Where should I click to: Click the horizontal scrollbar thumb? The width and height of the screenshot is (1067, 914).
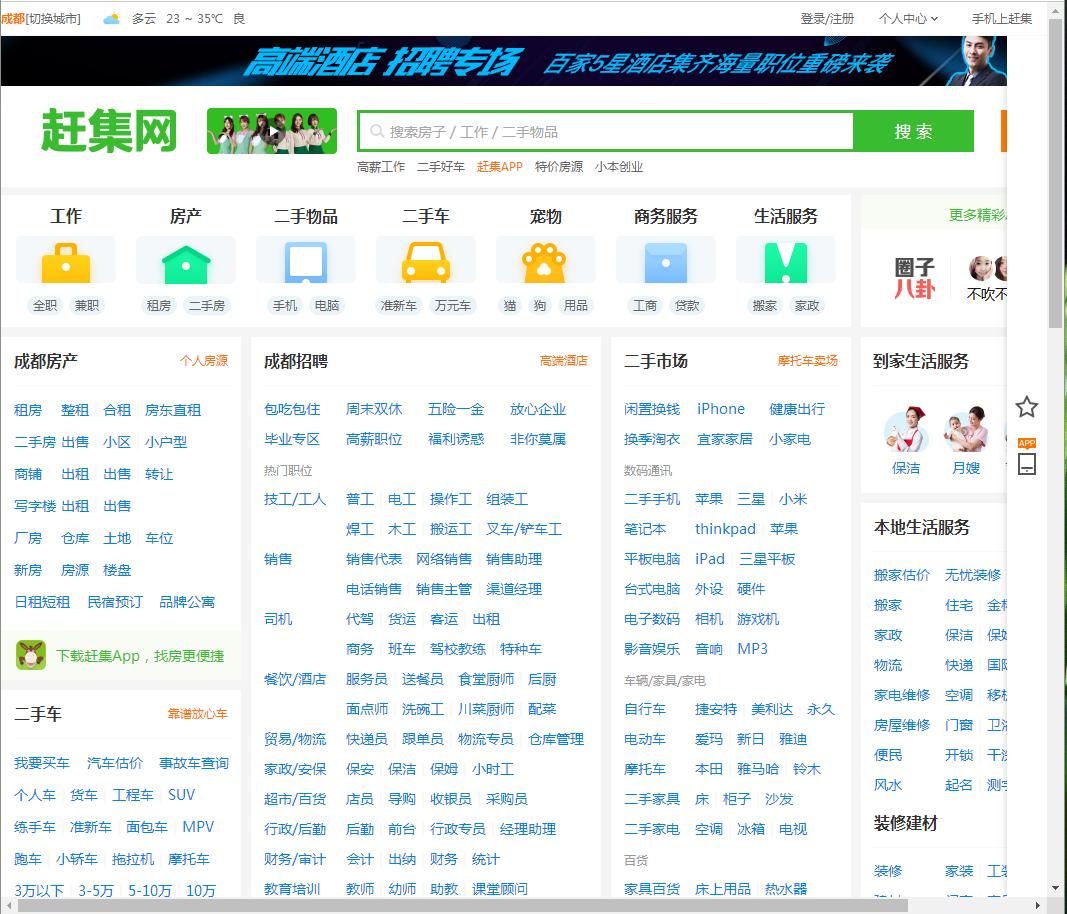click(x=463, y=906)
